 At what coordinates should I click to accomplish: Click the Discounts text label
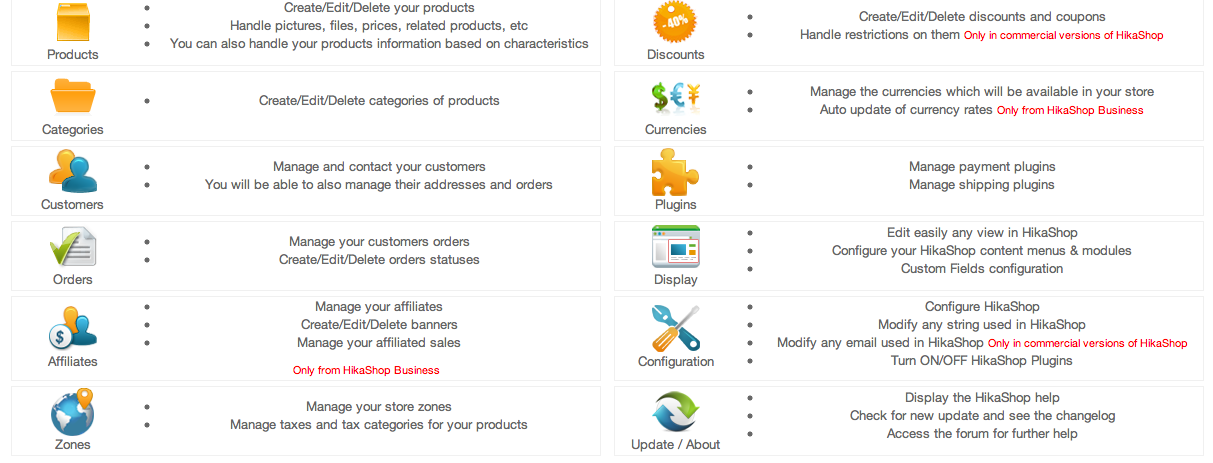(x=676, y=54)
